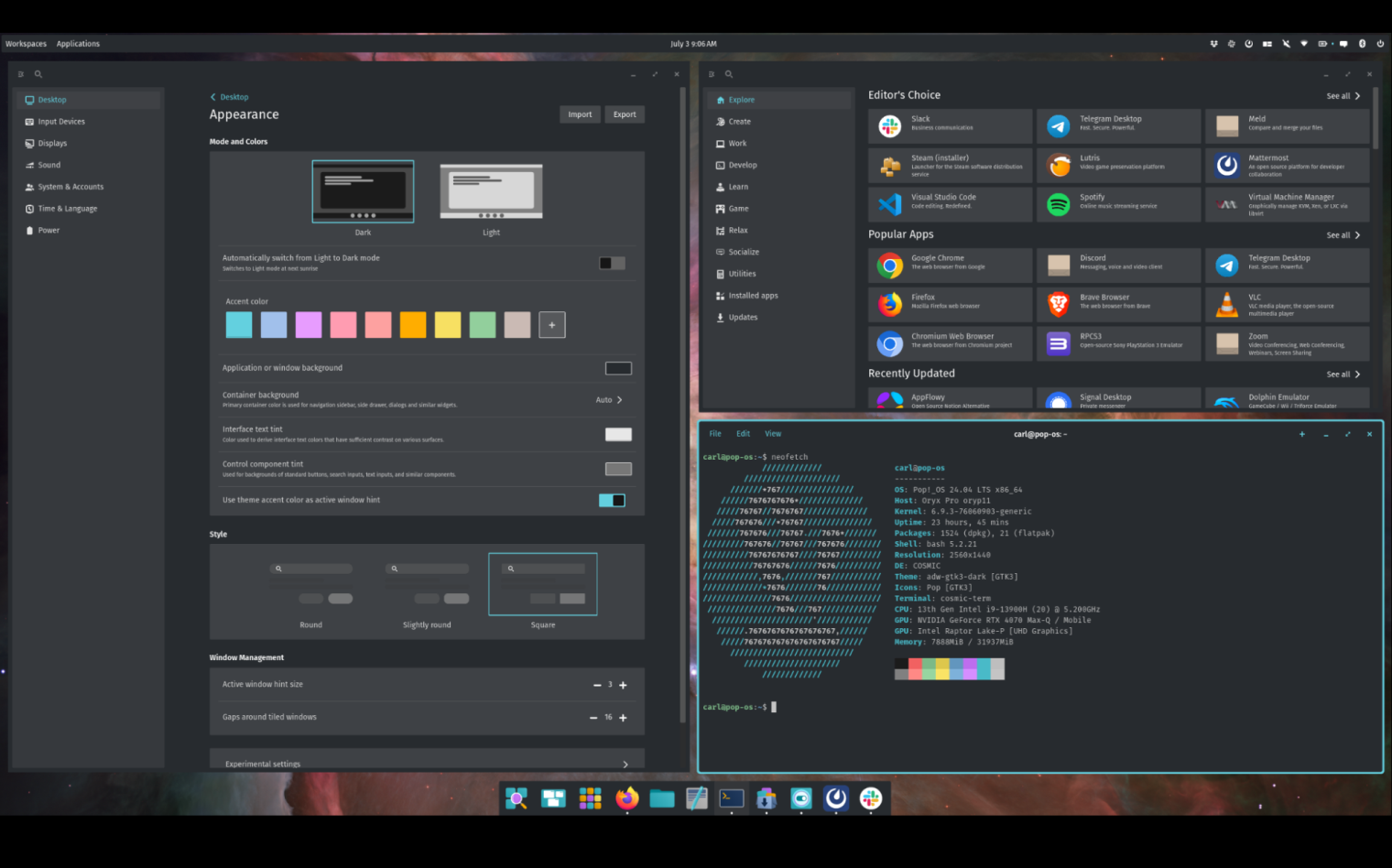Viewport: 1392px width, 868px height.
Task: Select the VLC media player icon
Action: point(1226,305)
